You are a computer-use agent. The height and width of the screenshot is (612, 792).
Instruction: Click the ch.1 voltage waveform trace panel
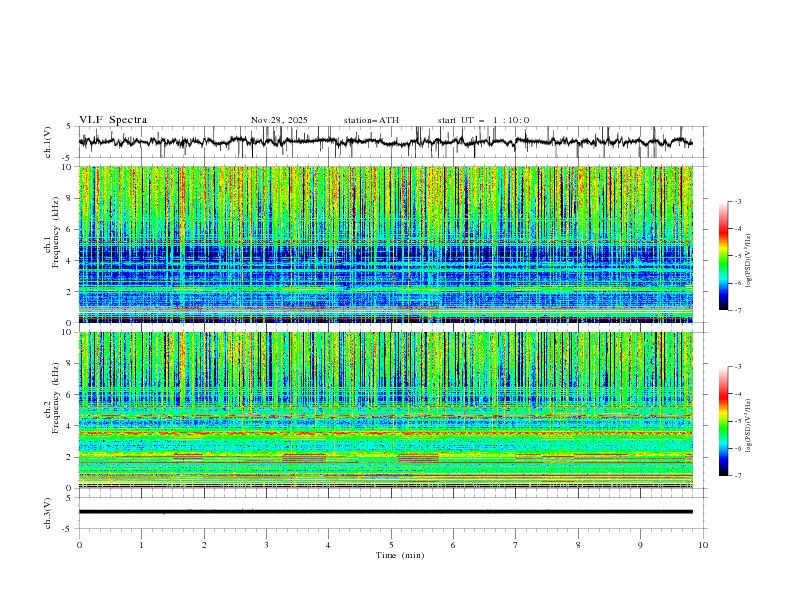(x=393, y=142)
